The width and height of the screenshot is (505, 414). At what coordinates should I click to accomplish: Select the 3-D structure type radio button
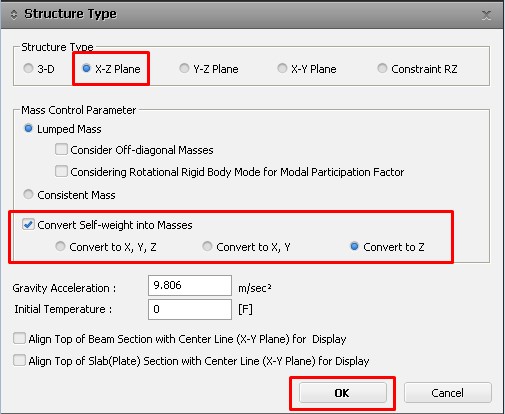[x=28, y=68]
